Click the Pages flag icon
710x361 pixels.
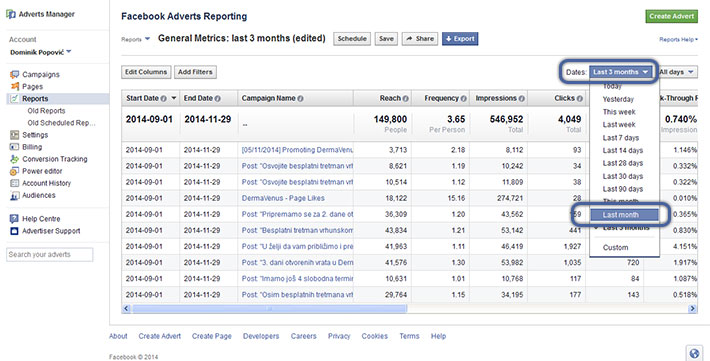coord(14,86)
